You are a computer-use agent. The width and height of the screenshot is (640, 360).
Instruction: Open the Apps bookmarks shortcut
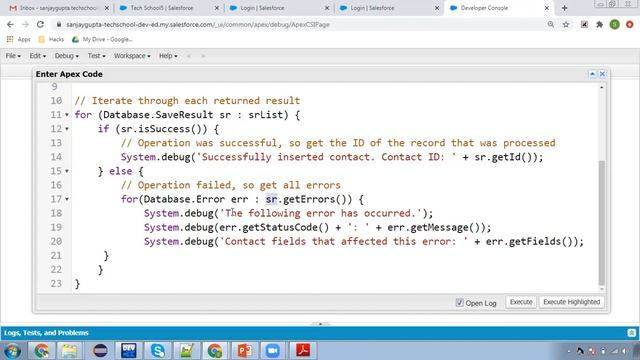tap(19, 40)
